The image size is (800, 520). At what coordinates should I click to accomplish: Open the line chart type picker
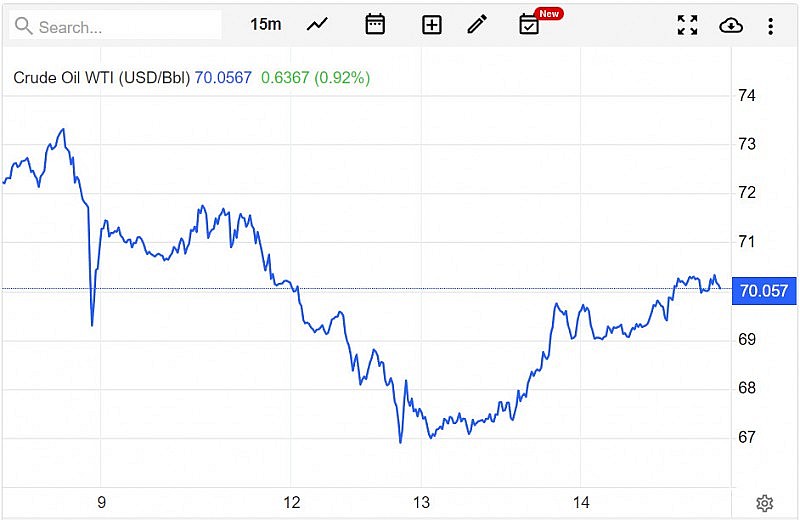coord(317,25)
